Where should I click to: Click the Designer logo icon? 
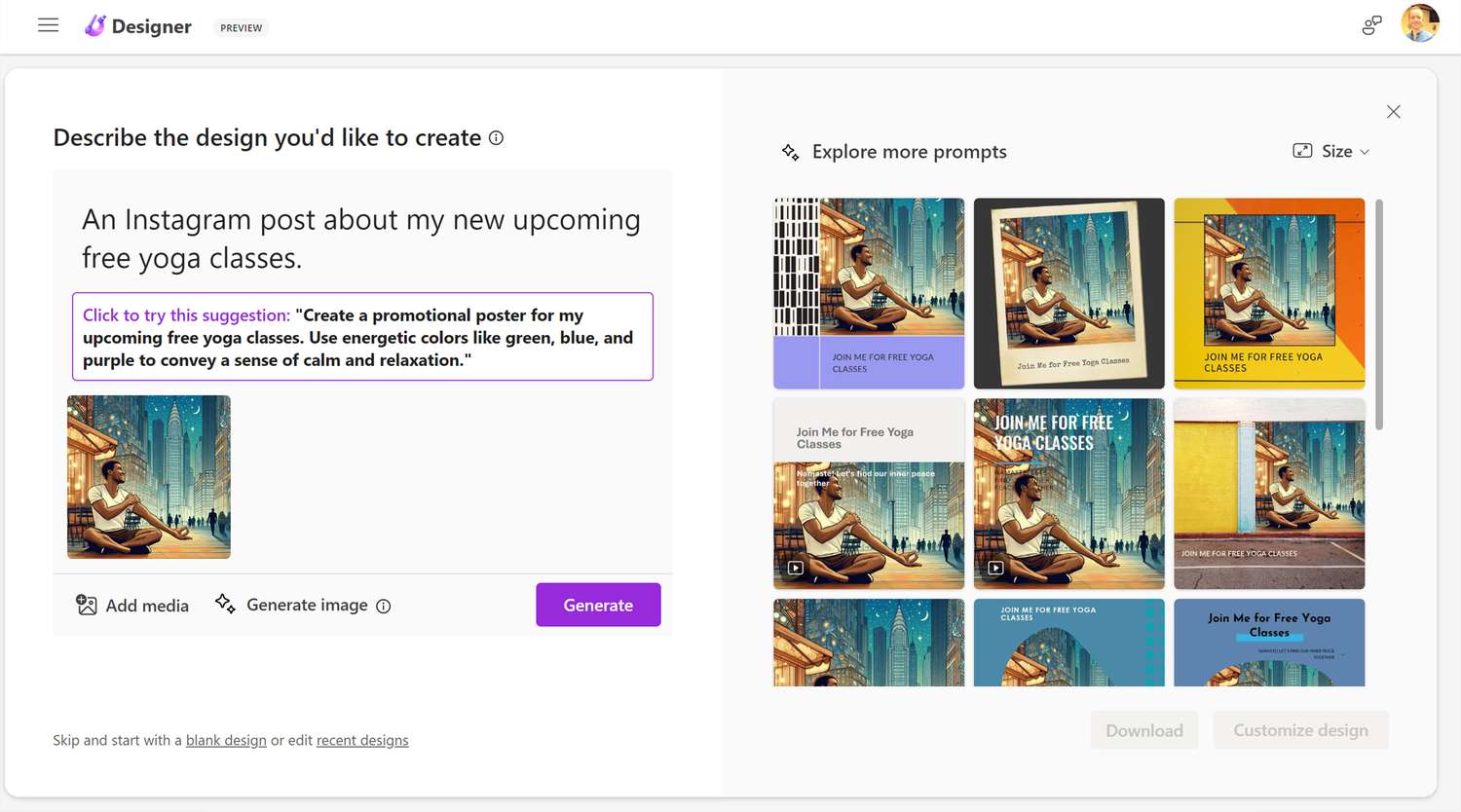[x=94, y=26]
